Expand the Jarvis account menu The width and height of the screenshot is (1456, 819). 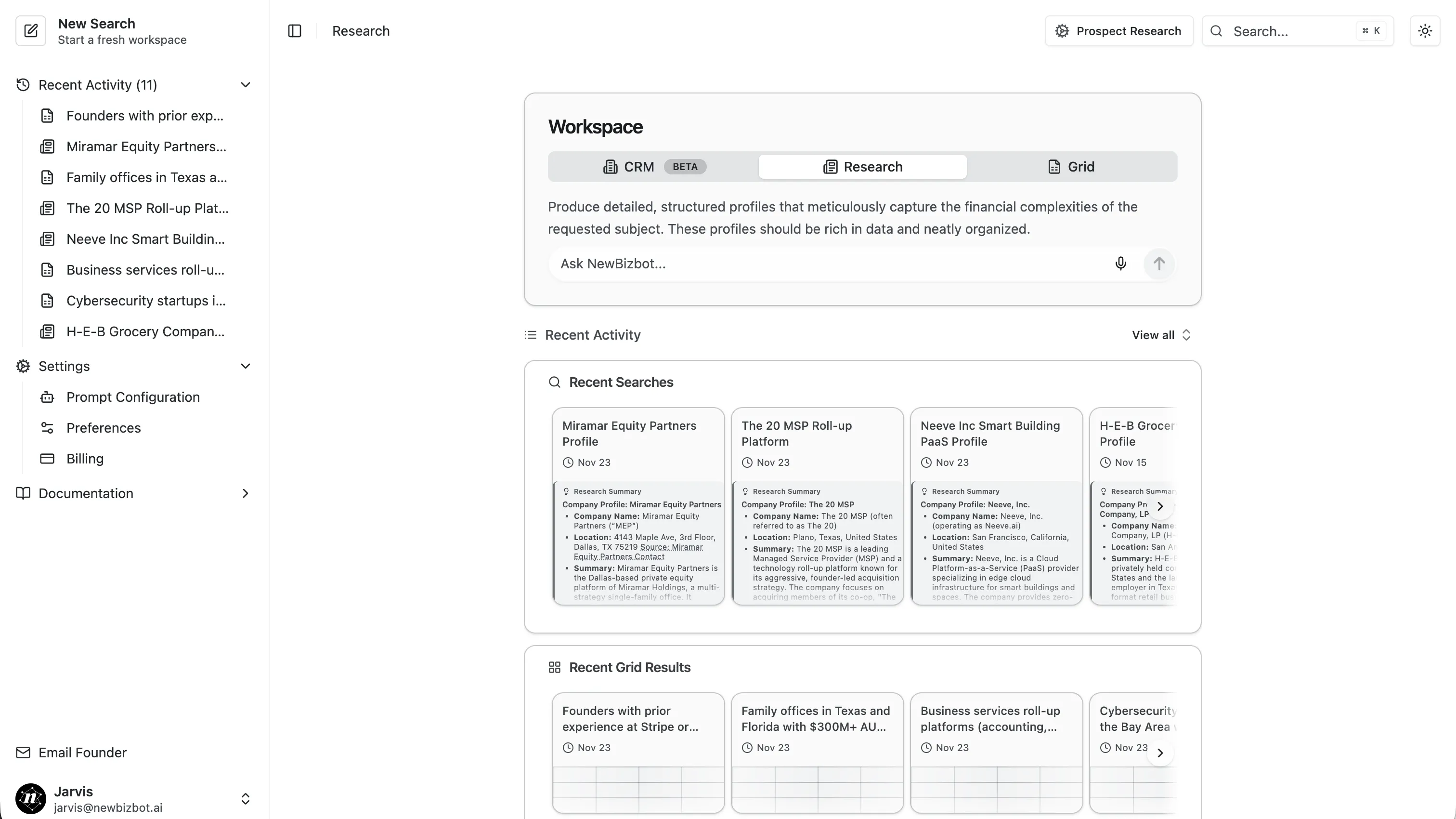pyautogui.click(x=245, y=799)
